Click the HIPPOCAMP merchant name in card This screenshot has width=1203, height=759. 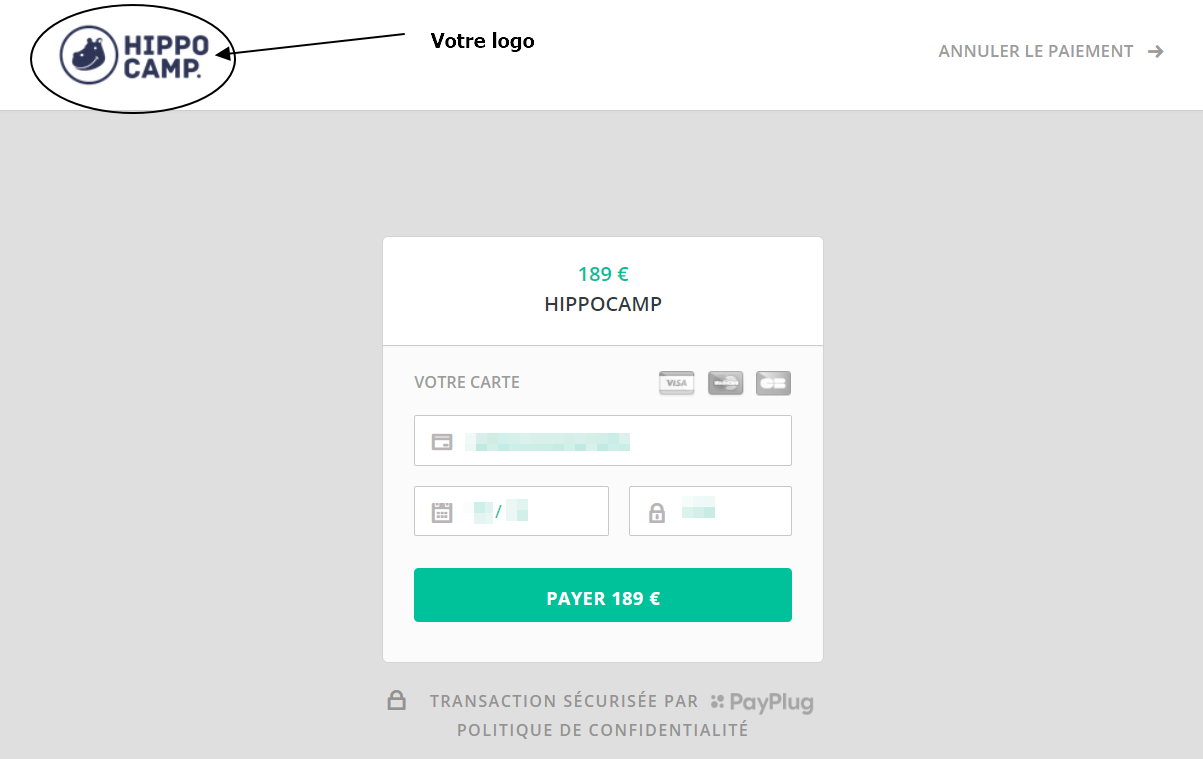pos(603,304)
